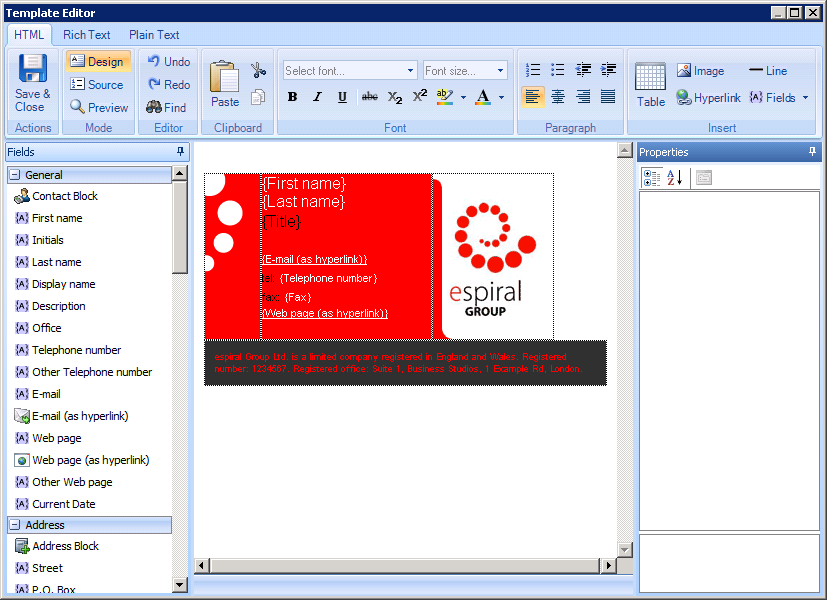Sort properties alphabetically
827x600 pixels.
[675, 178]
